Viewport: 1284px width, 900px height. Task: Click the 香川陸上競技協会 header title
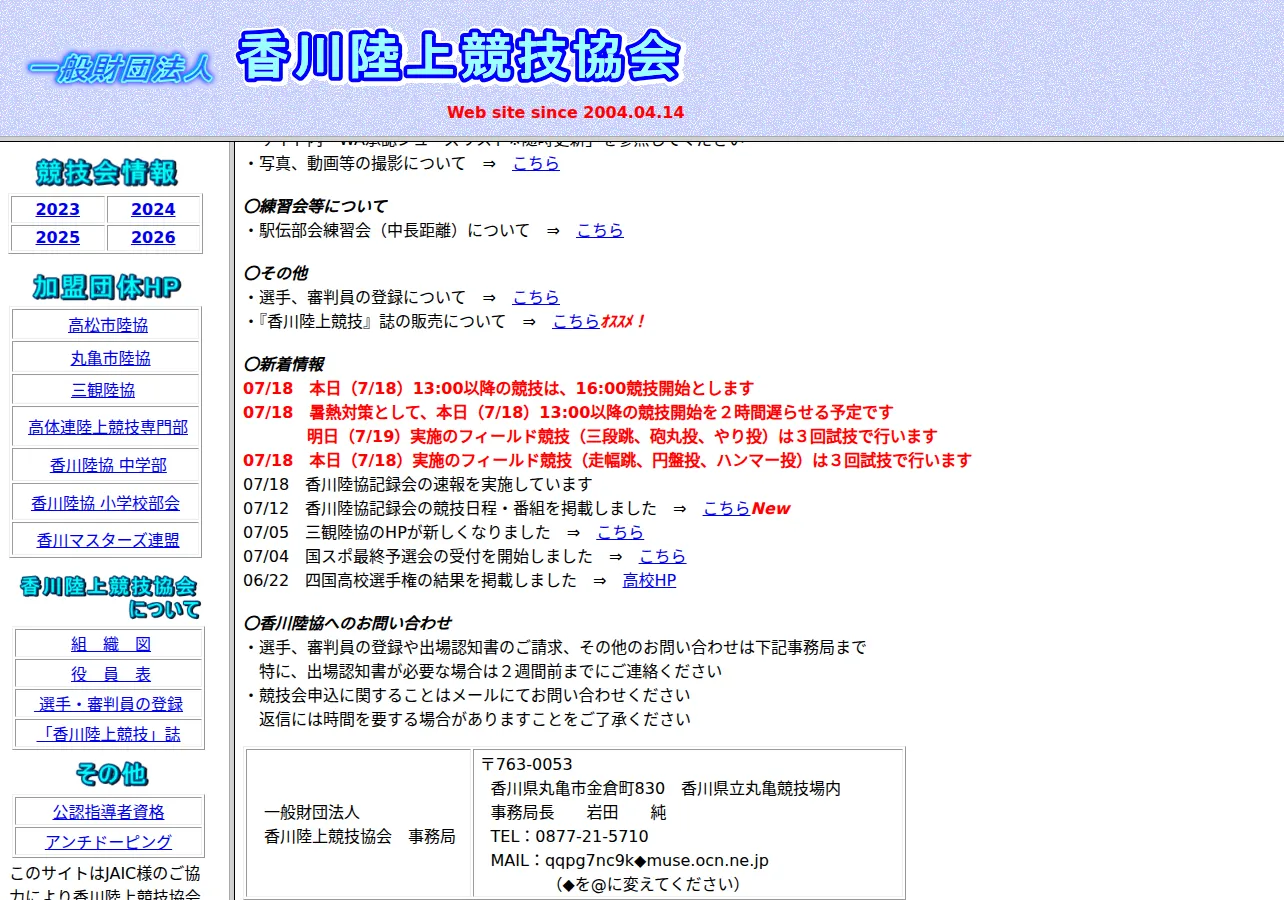point(459,57)
